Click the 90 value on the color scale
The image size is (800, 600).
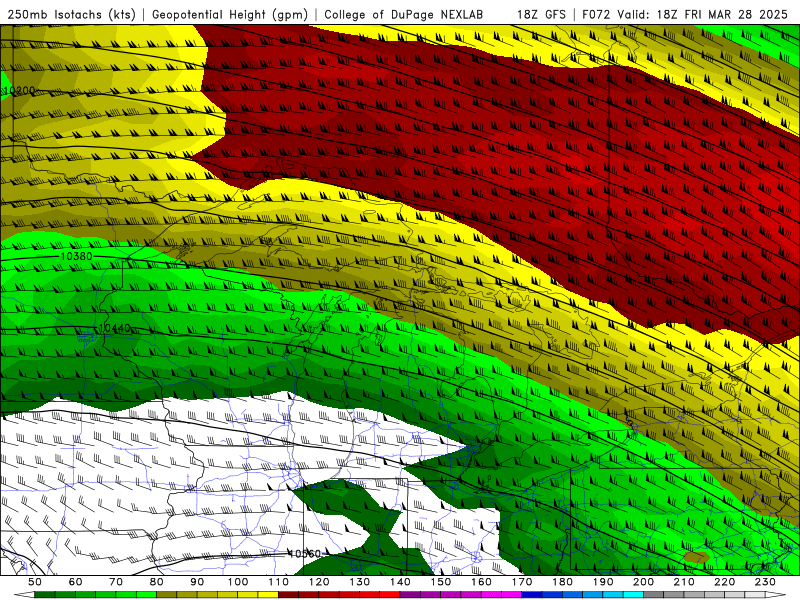197,582
